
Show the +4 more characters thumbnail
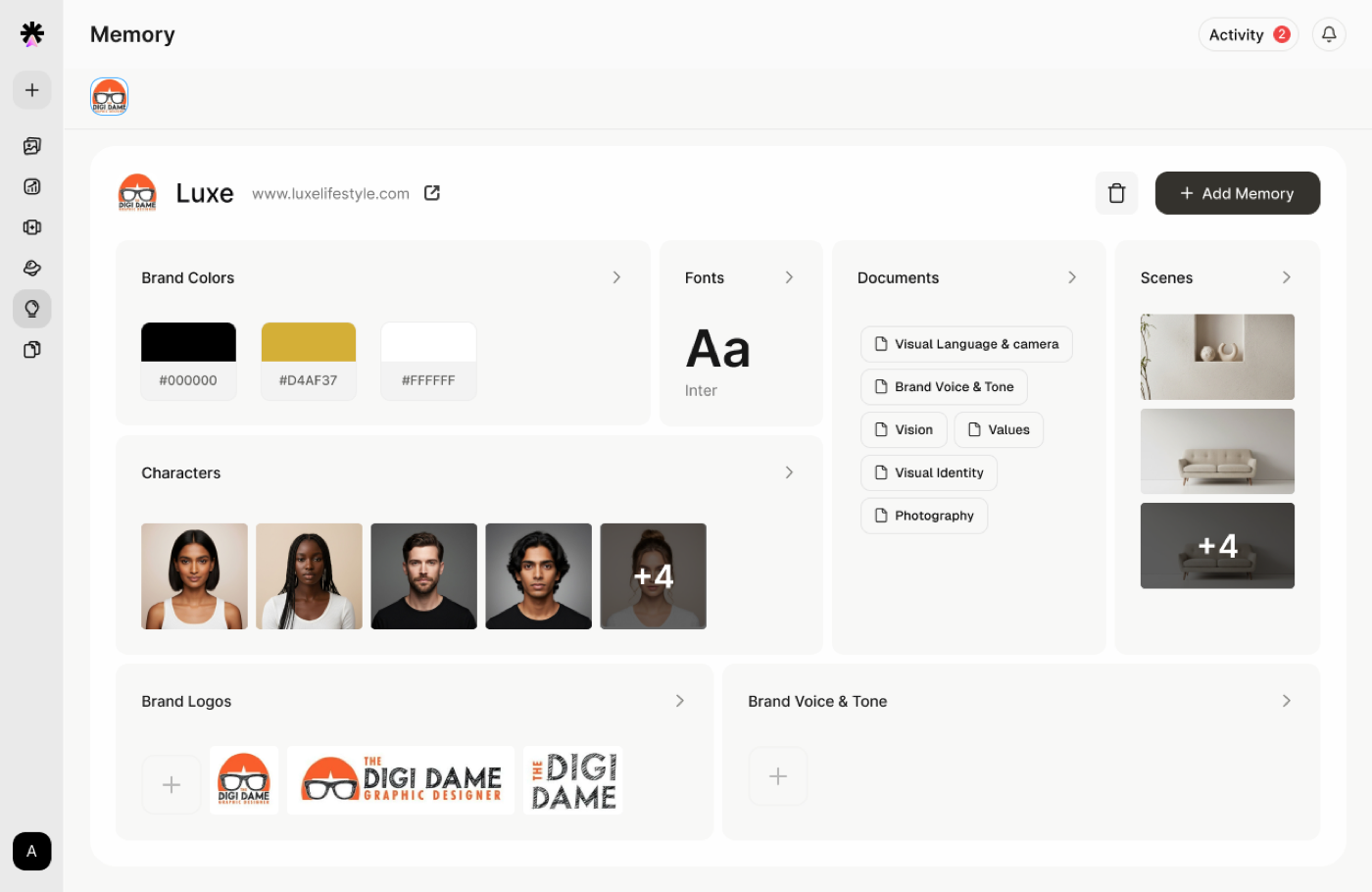[653, 576]
